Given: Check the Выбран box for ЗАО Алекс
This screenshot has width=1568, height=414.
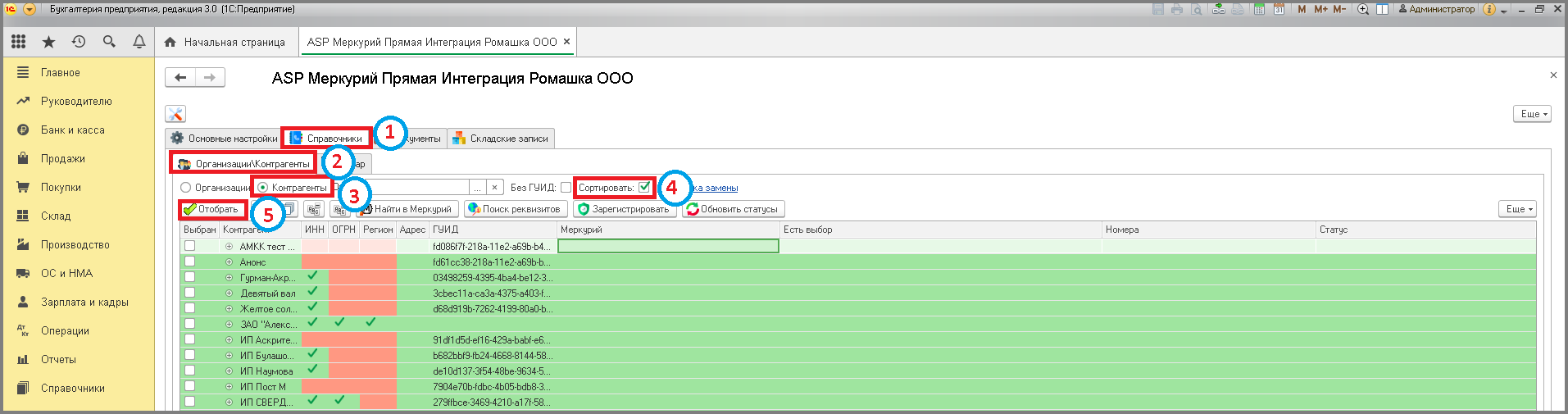Looking at the screenshot, I should click(x=189, y=324).
